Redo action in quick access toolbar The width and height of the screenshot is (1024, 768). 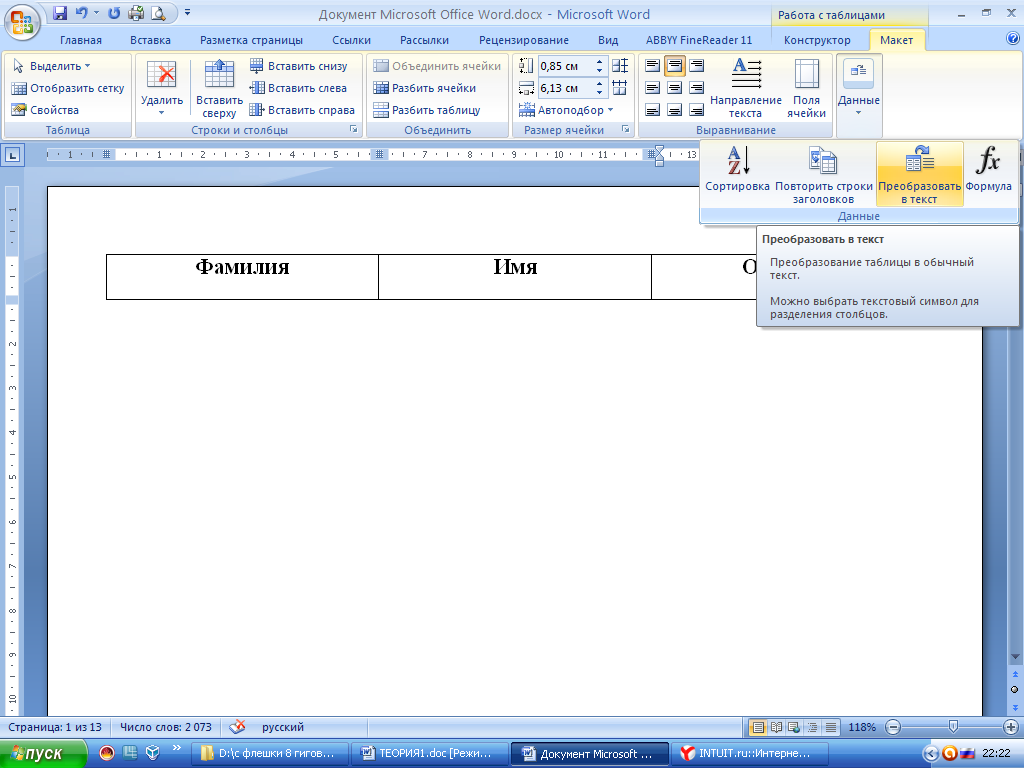[x=114, y=13]
